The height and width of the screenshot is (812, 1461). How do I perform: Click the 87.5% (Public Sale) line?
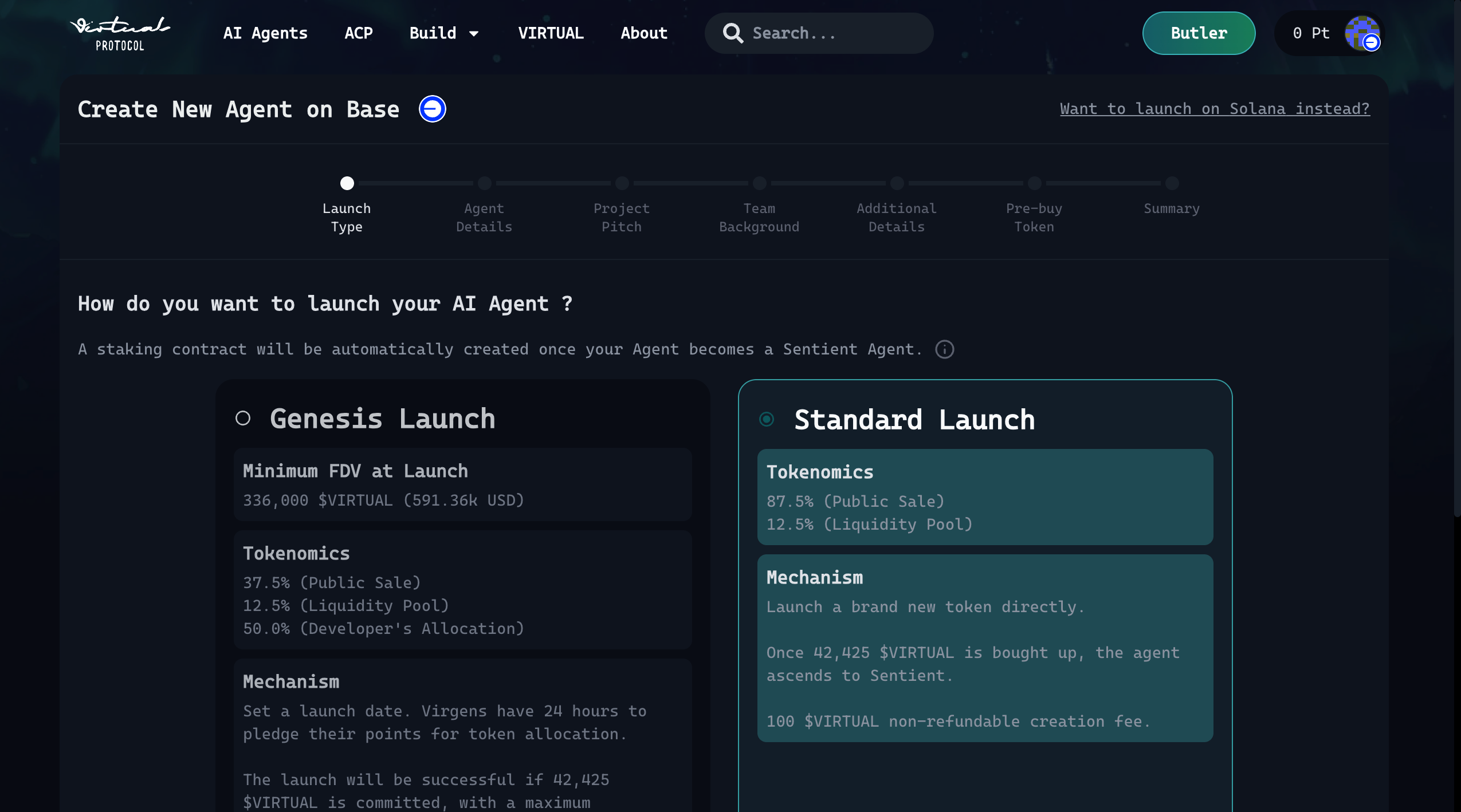click(x=855, y=502)
